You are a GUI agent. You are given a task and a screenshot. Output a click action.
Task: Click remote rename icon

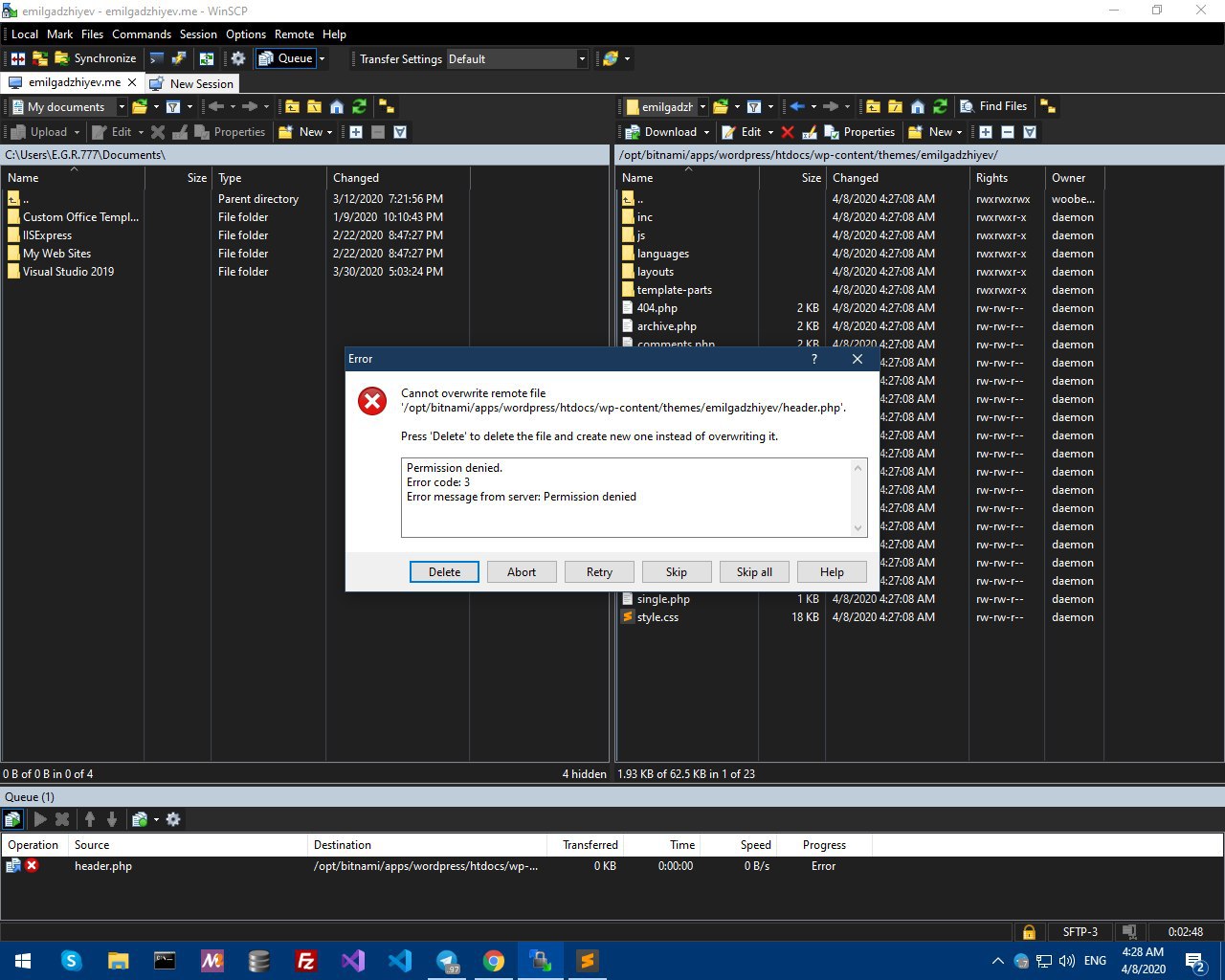point(810,132)
